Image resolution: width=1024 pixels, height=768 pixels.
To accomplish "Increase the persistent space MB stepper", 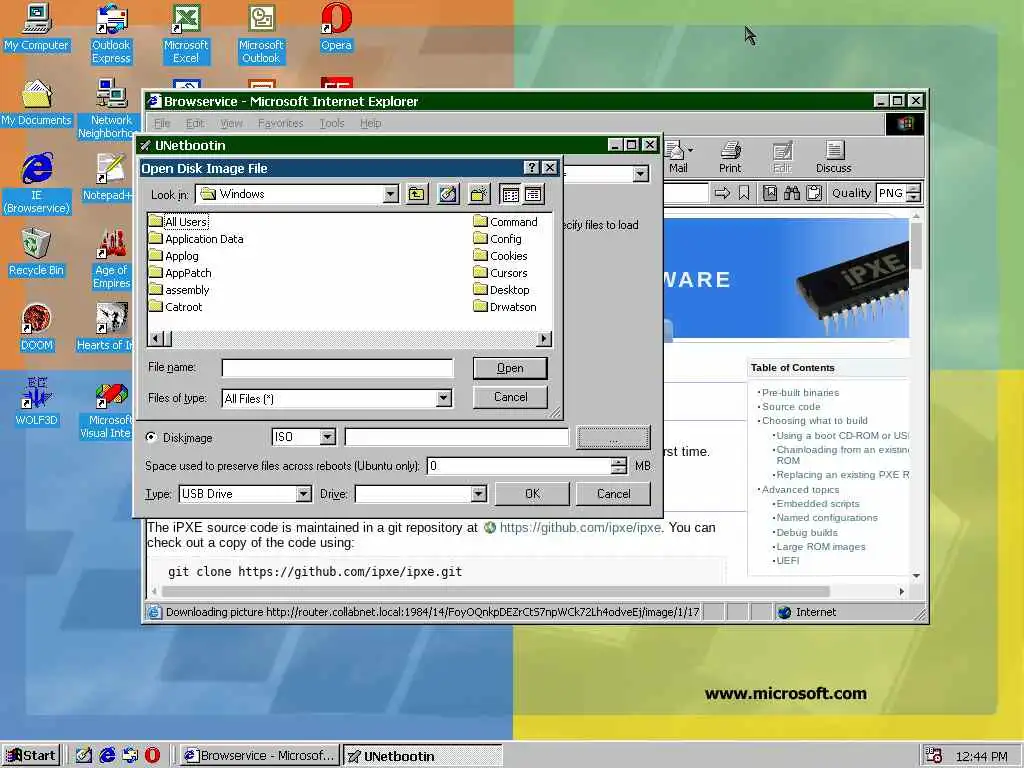I will [x=618, y=461].
